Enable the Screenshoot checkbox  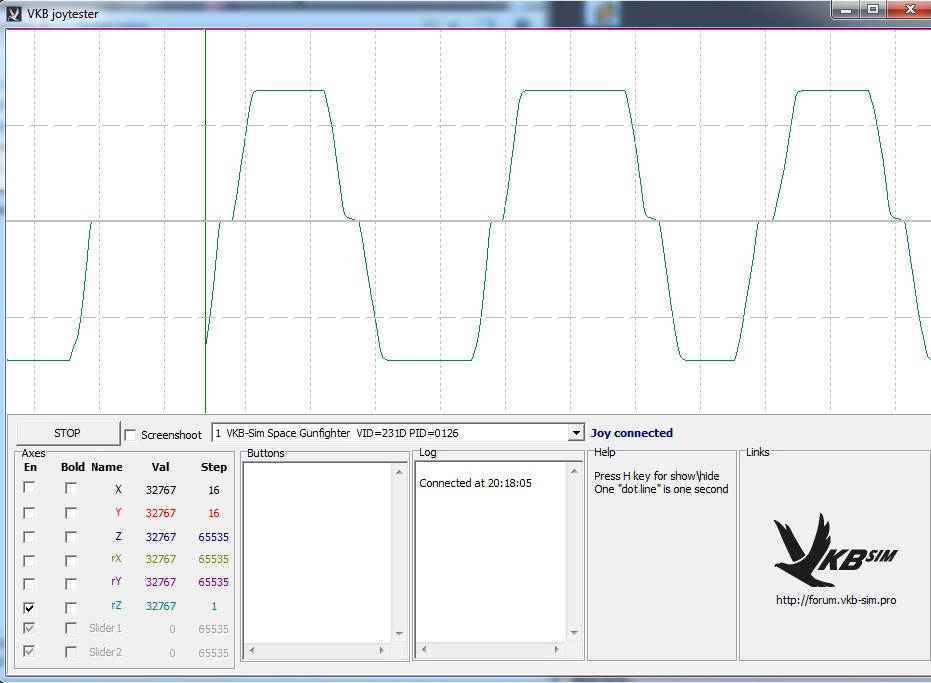click(x=130, y=435)
